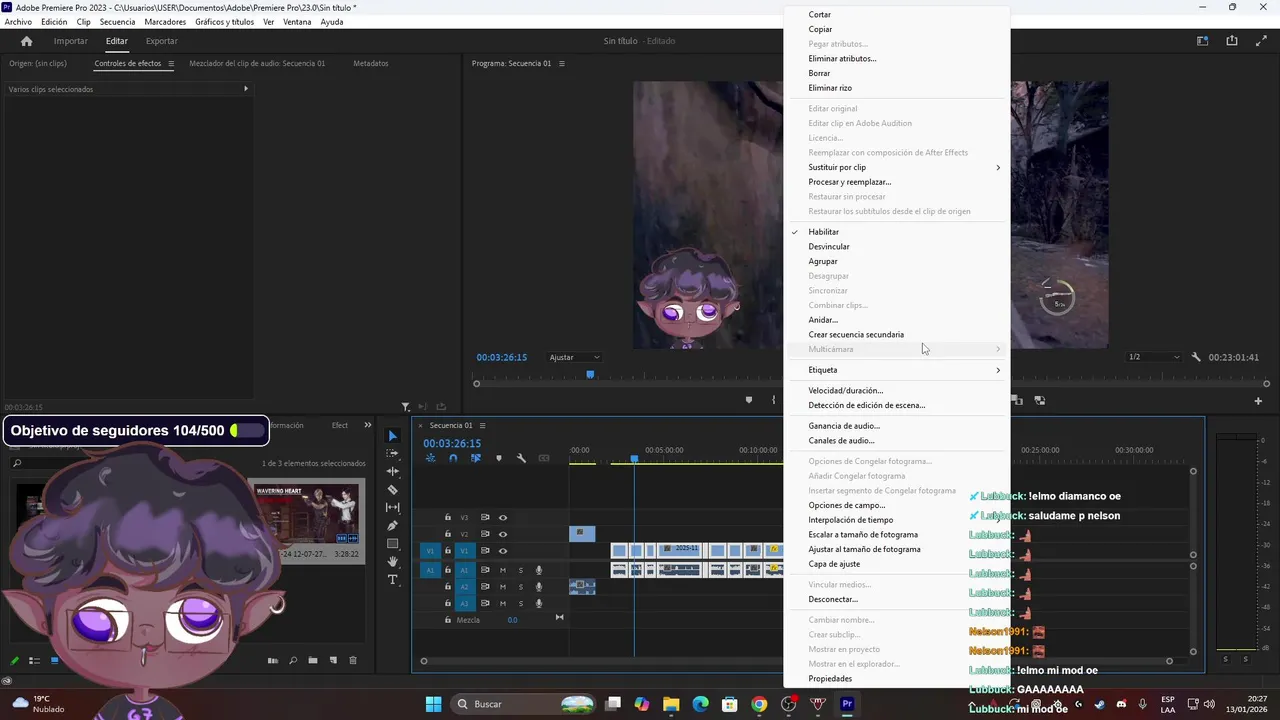1280x720 pixels.
Task: Open Secuencia 01 timeline panel menu
Action: pyautogui.click(x=482, y=425)
